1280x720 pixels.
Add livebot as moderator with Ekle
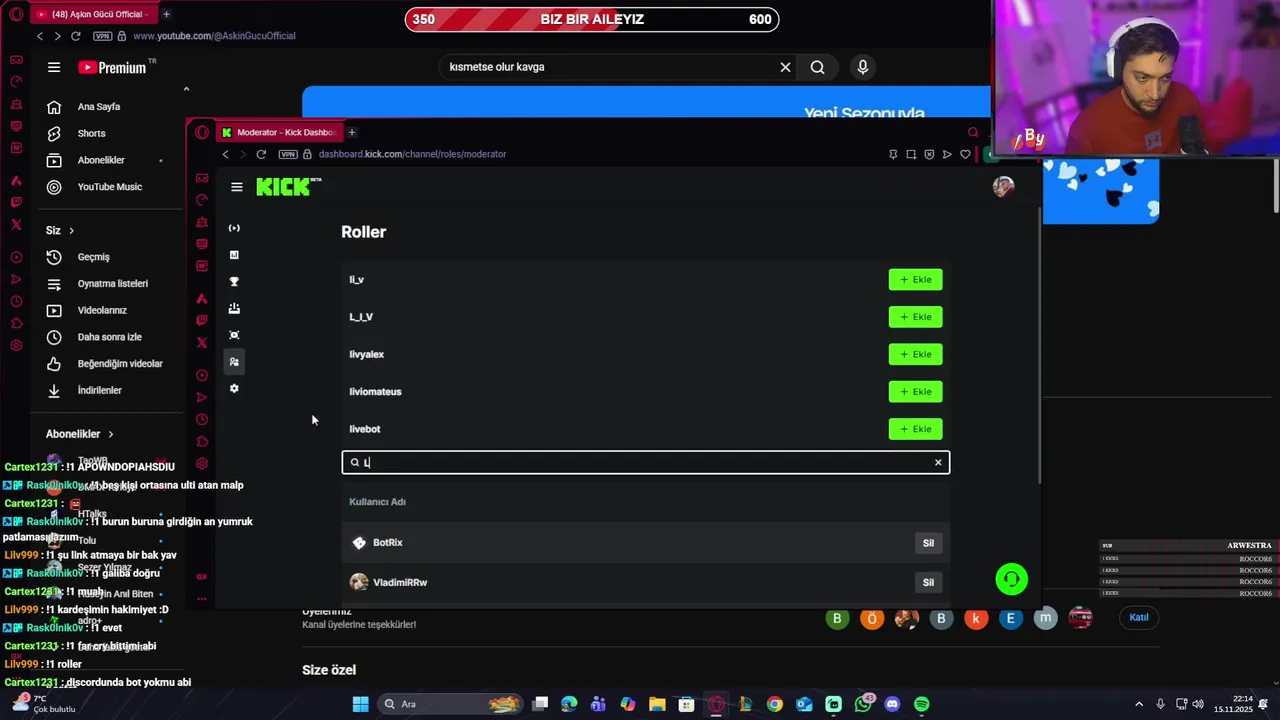[915, 429]
